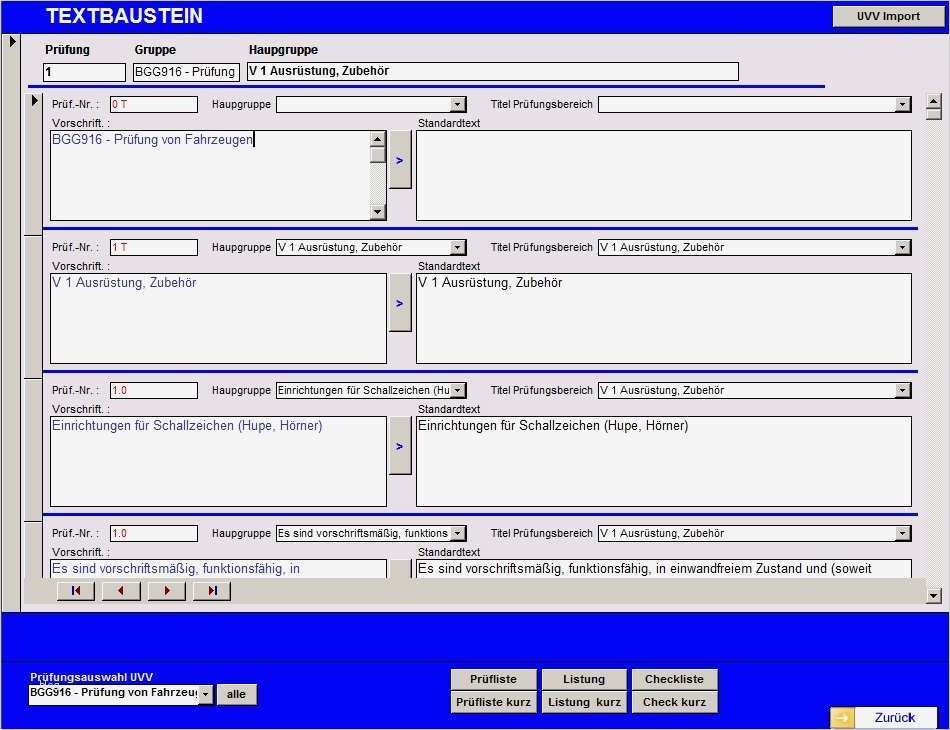Click Standardtext box with Einrichtungen für Schallzeichen
Image resolution: width=950 pixels, height=730 pixels.
[663, 462]
